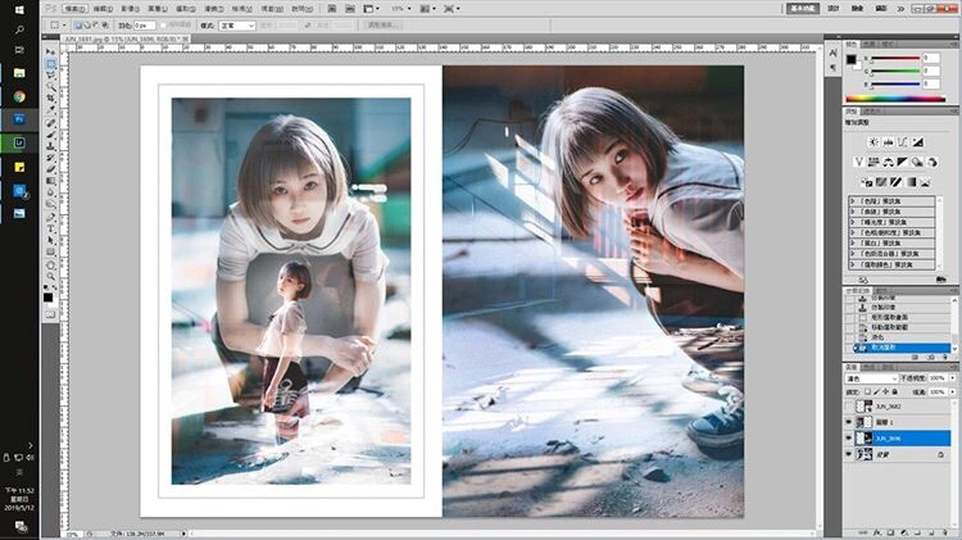The width and height of the screenshot is (962, 540).
Task: Open the first menu in the menu bar
Action: point(74,8)
